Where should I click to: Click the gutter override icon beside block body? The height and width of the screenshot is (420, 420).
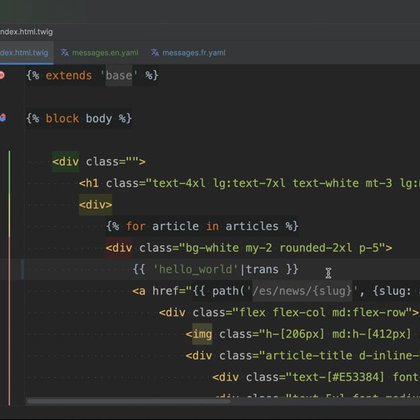tap(3, 118)
